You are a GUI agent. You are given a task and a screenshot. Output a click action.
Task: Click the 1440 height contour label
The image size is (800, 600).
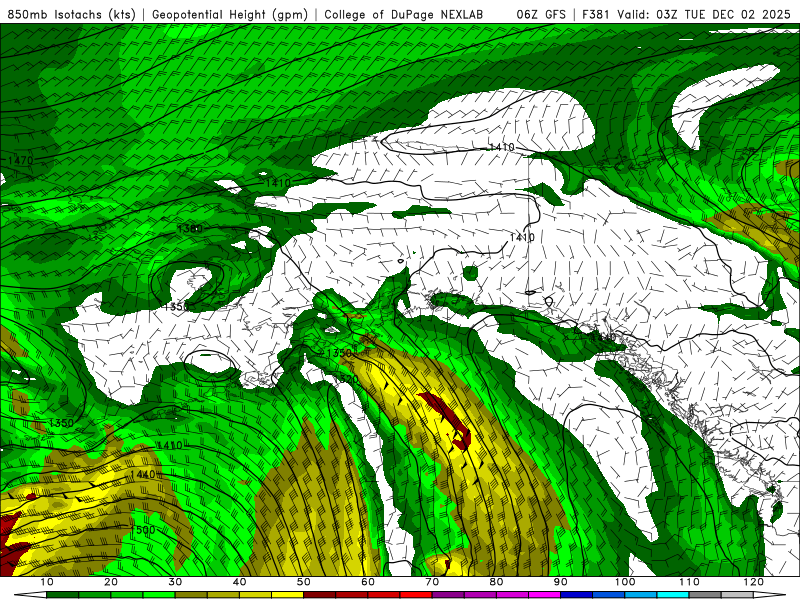pyautogui.click(x=142, y=474)
